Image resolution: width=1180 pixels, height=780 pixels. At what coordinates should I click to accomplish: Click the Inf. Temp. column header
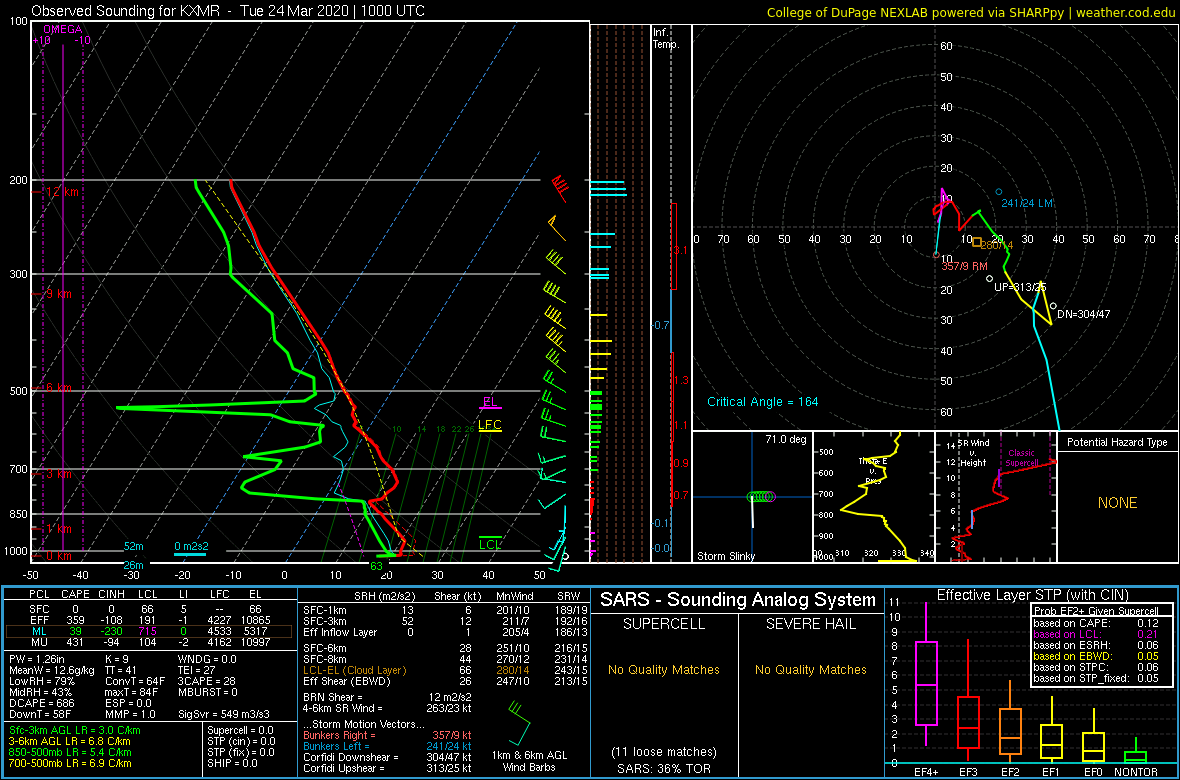[x=667, y=38]
